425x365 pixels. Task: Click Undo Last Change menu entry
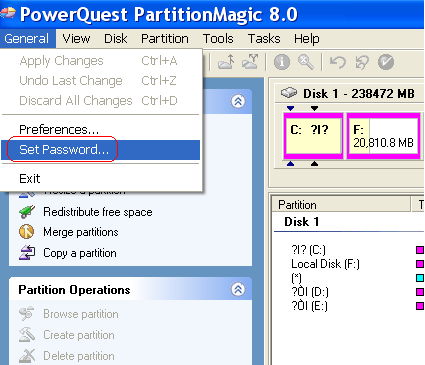pyautogui.click(x=100, y=81)
